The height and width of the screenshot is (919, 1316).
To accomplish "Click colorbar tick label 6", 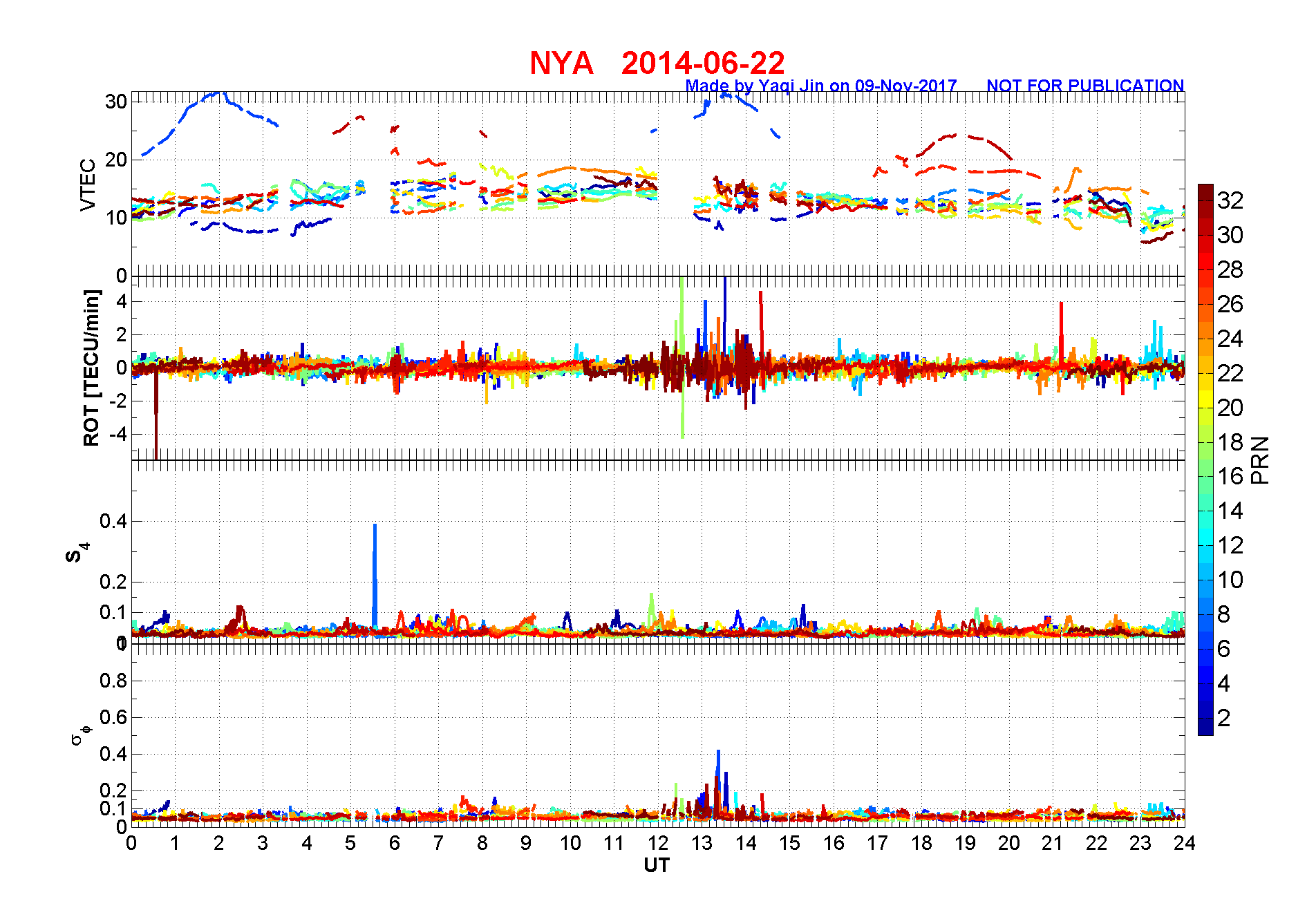I will [x=1224, y=649].
